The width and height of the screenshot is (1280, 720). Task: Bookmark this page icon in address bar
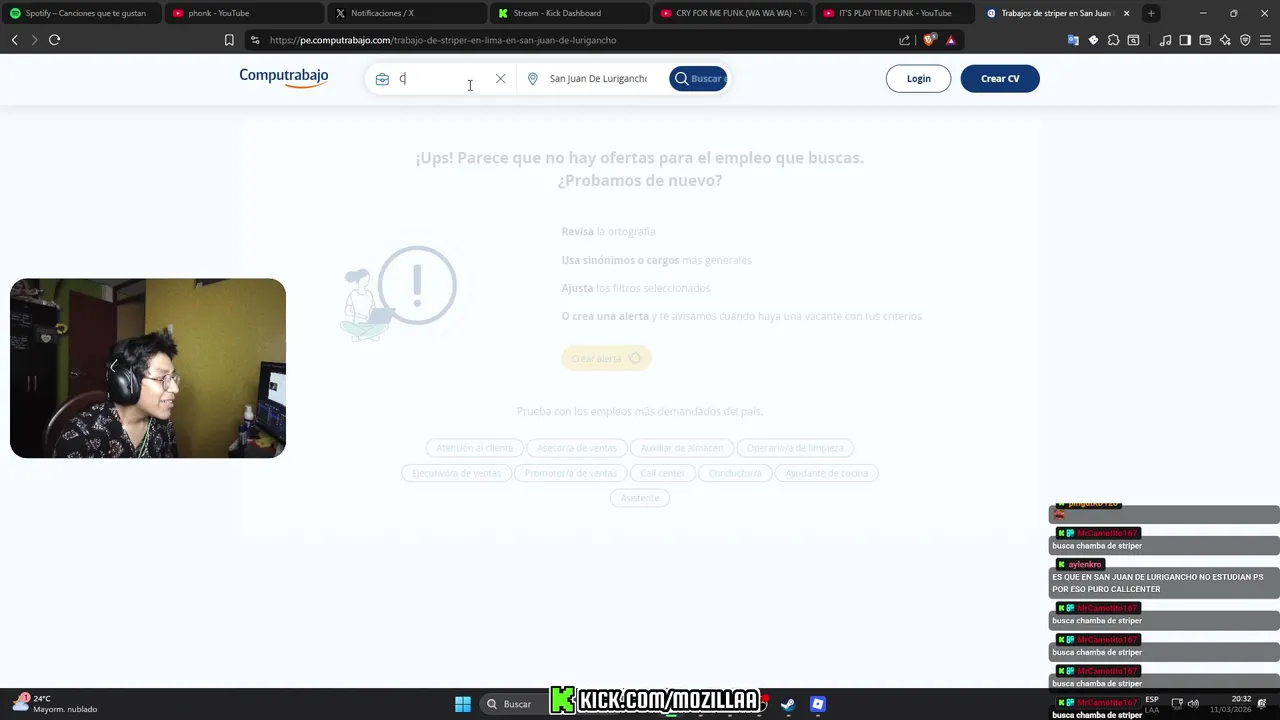[x=229, y=40]
